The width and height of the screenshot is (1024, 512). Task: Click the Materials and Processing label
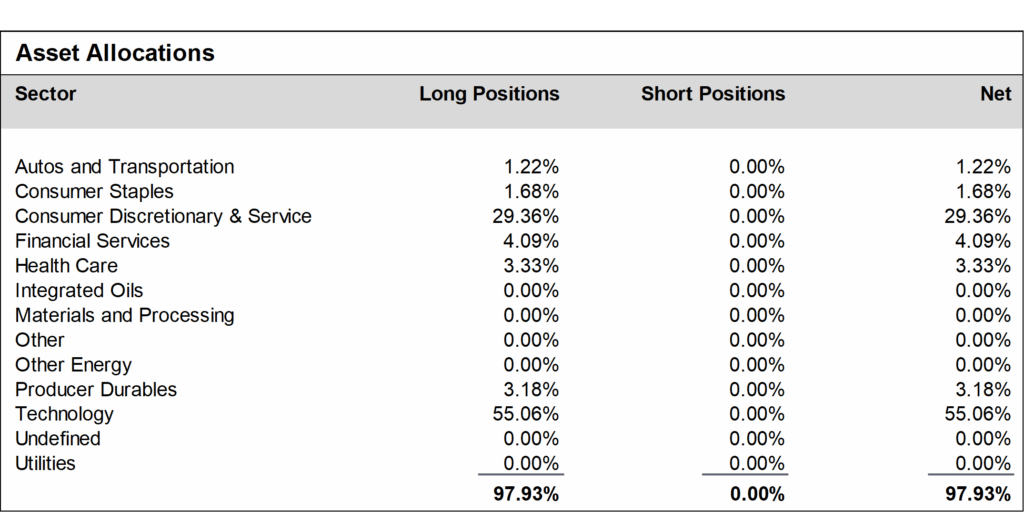pyautogui.click(x=125, y=315)
